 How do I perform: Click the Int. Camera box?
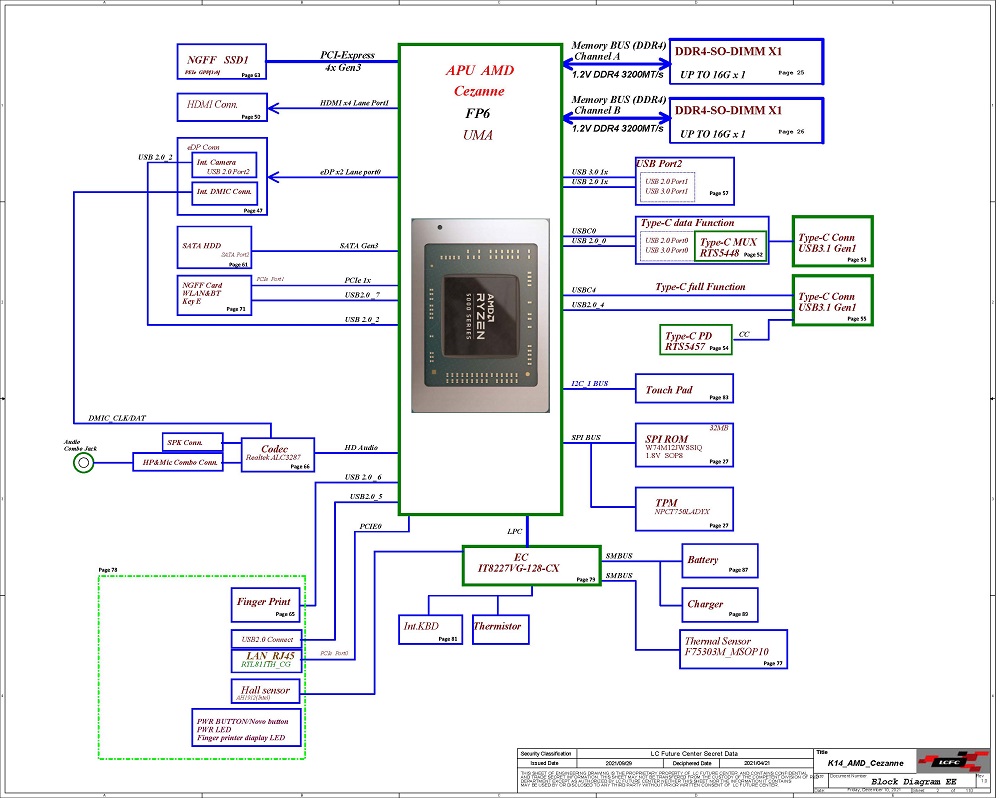224,165
